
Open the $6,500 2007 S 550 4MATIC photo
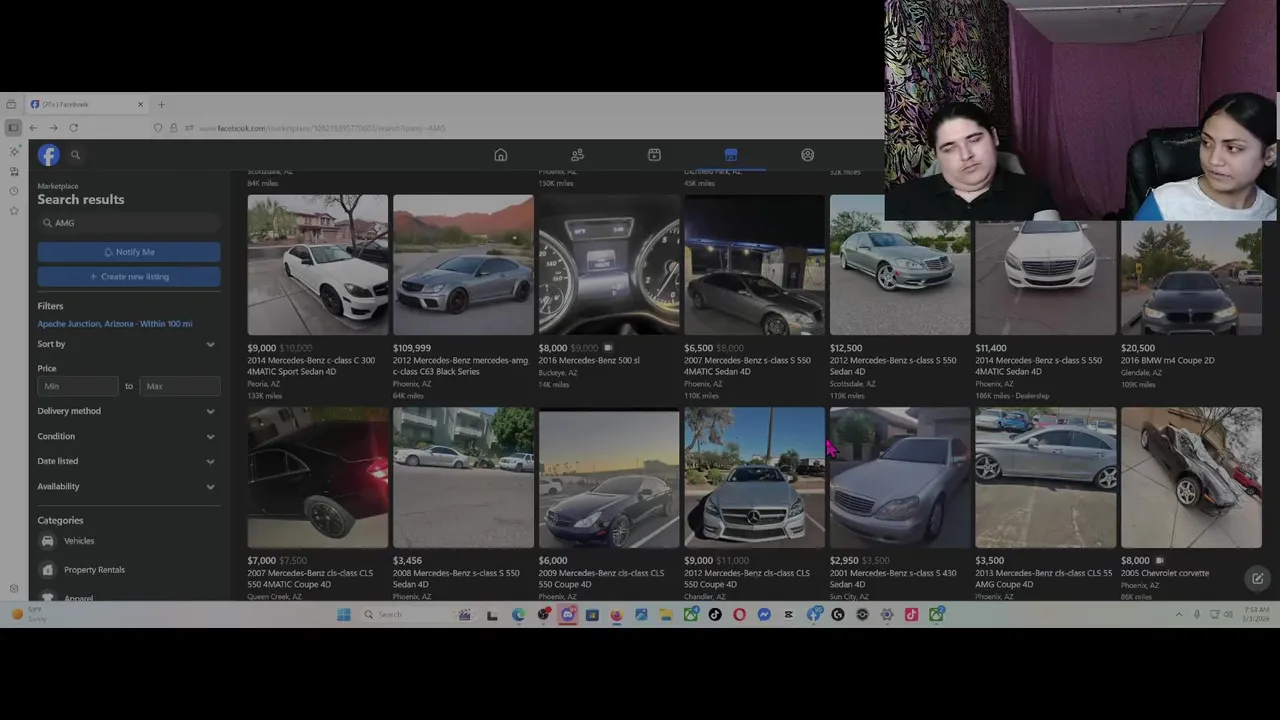[x=754, y=264]
